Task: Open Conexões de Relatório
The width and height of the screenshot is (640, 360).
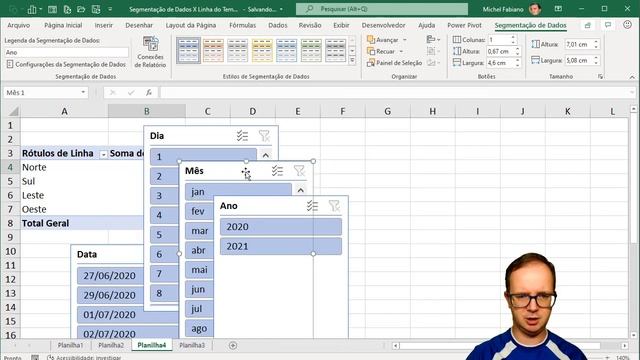Action: (150, 52)
